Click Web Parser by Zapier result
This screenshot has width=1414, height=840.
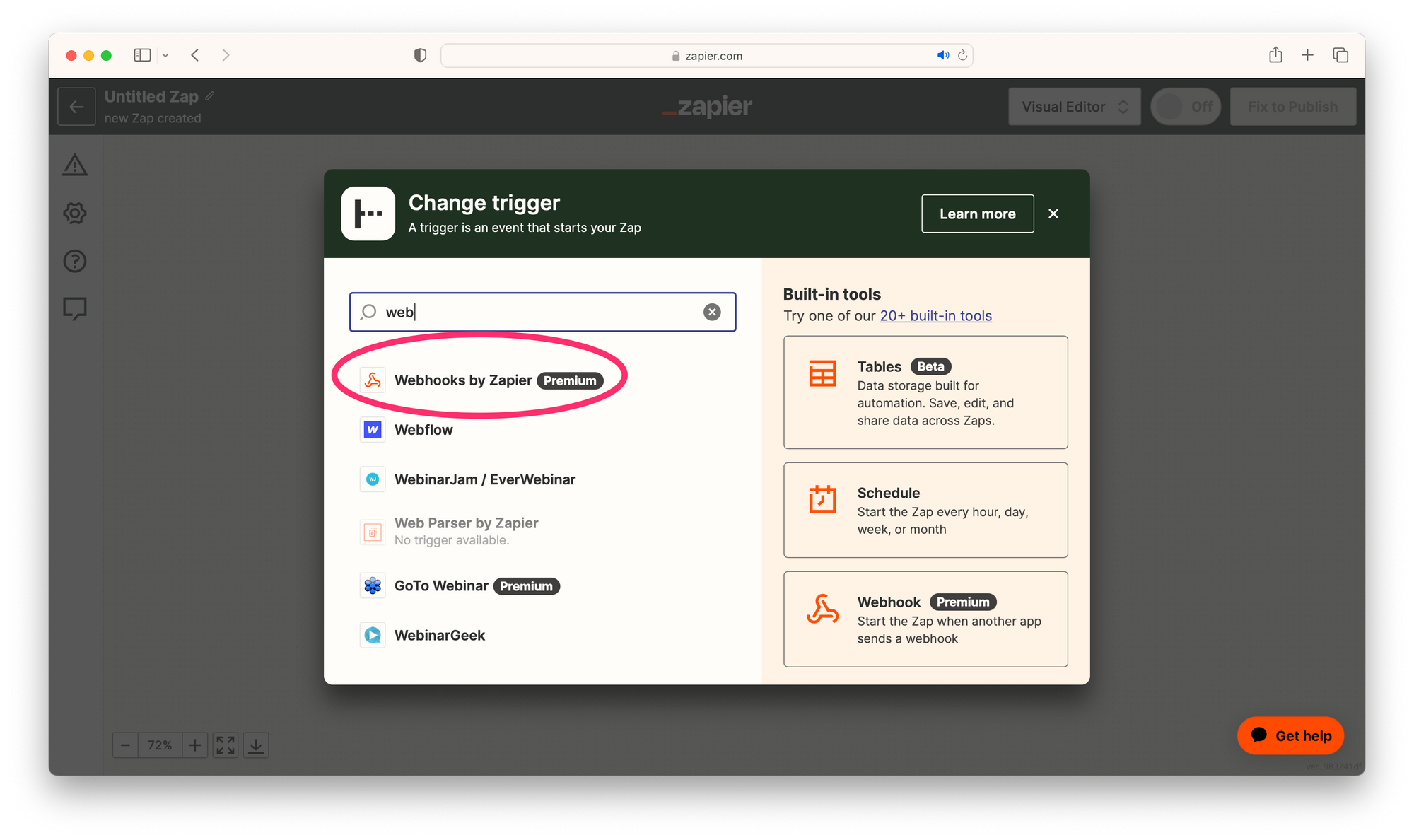point(542,531)
